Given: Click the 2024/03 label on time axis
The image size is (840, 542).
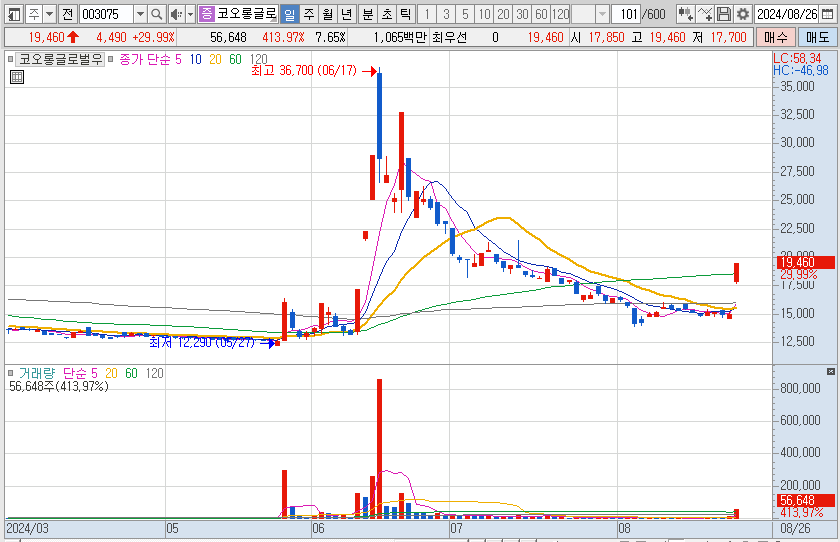Looking at the screenshot, I should [x=27, y=529].
